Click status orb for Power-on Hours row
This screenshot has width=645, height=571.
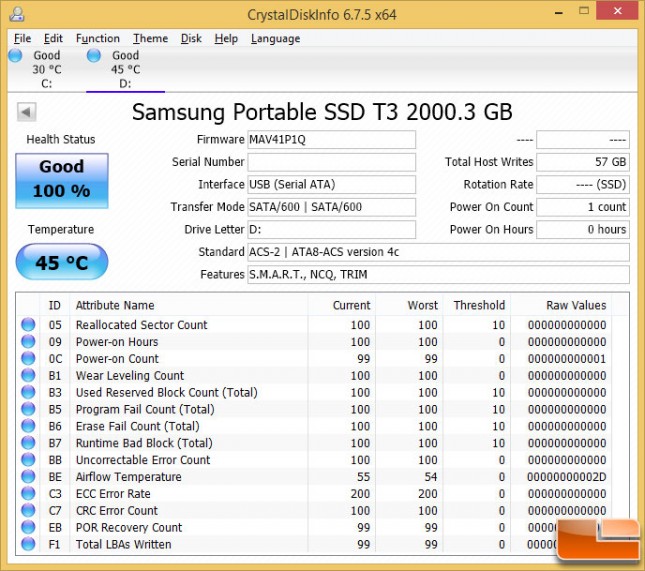click(28, 341)
